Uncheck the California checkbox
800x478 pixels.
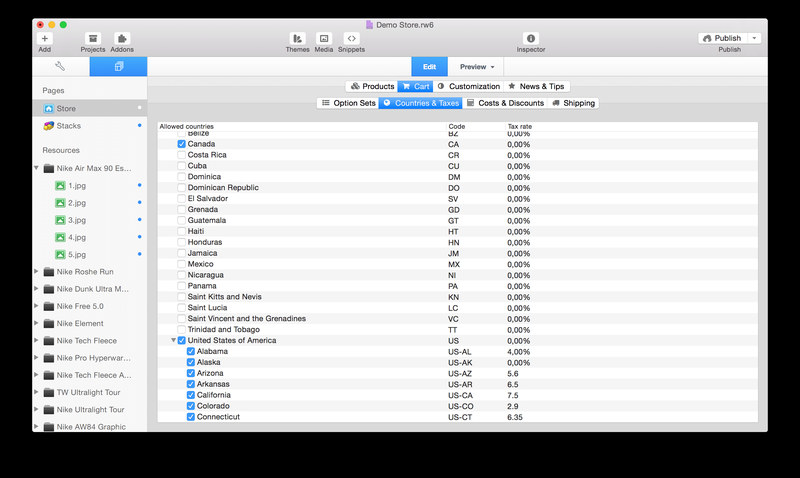[x=190, y=395]
